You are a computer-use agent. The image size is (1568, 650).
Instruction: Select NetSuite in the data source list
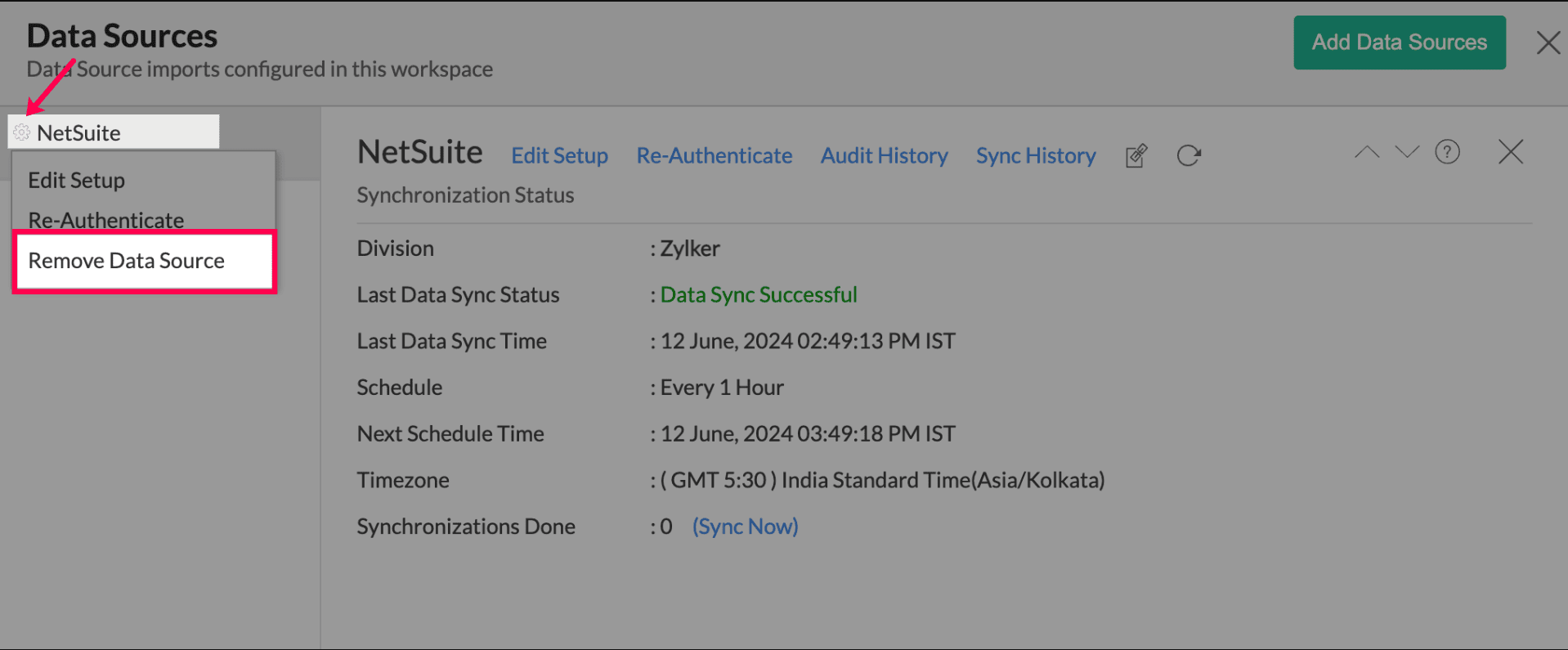pyautogui.click(x=79, y=132)
